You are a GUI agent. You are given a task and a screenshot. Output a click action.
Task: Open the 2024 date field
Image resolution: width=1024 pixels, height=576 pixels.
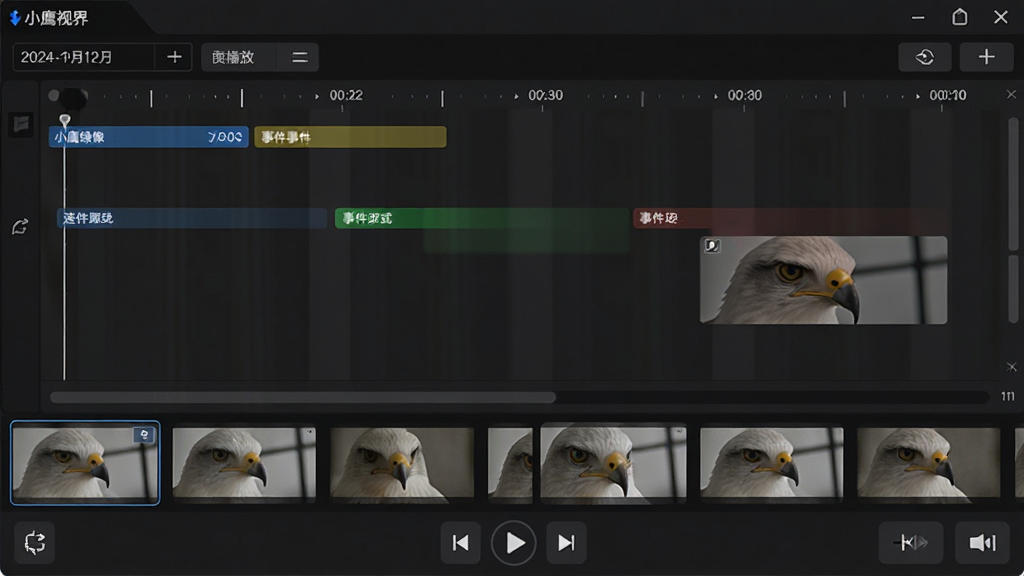(84, 57)
